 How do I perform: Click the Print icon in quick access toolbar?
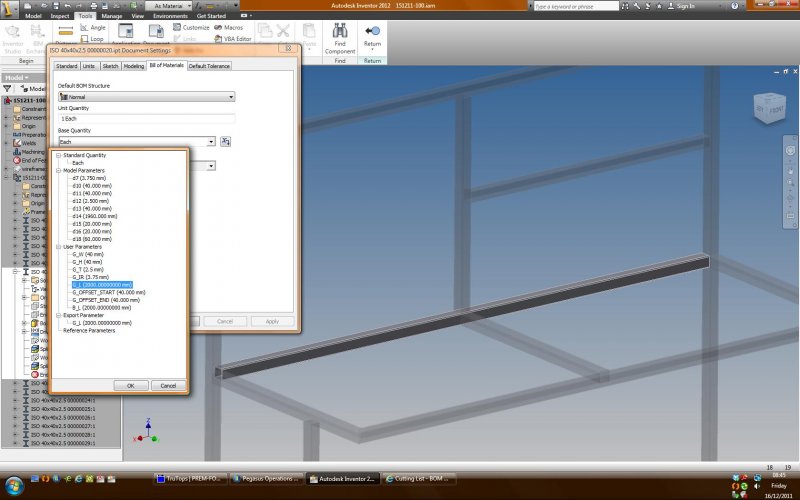[93, 6]
